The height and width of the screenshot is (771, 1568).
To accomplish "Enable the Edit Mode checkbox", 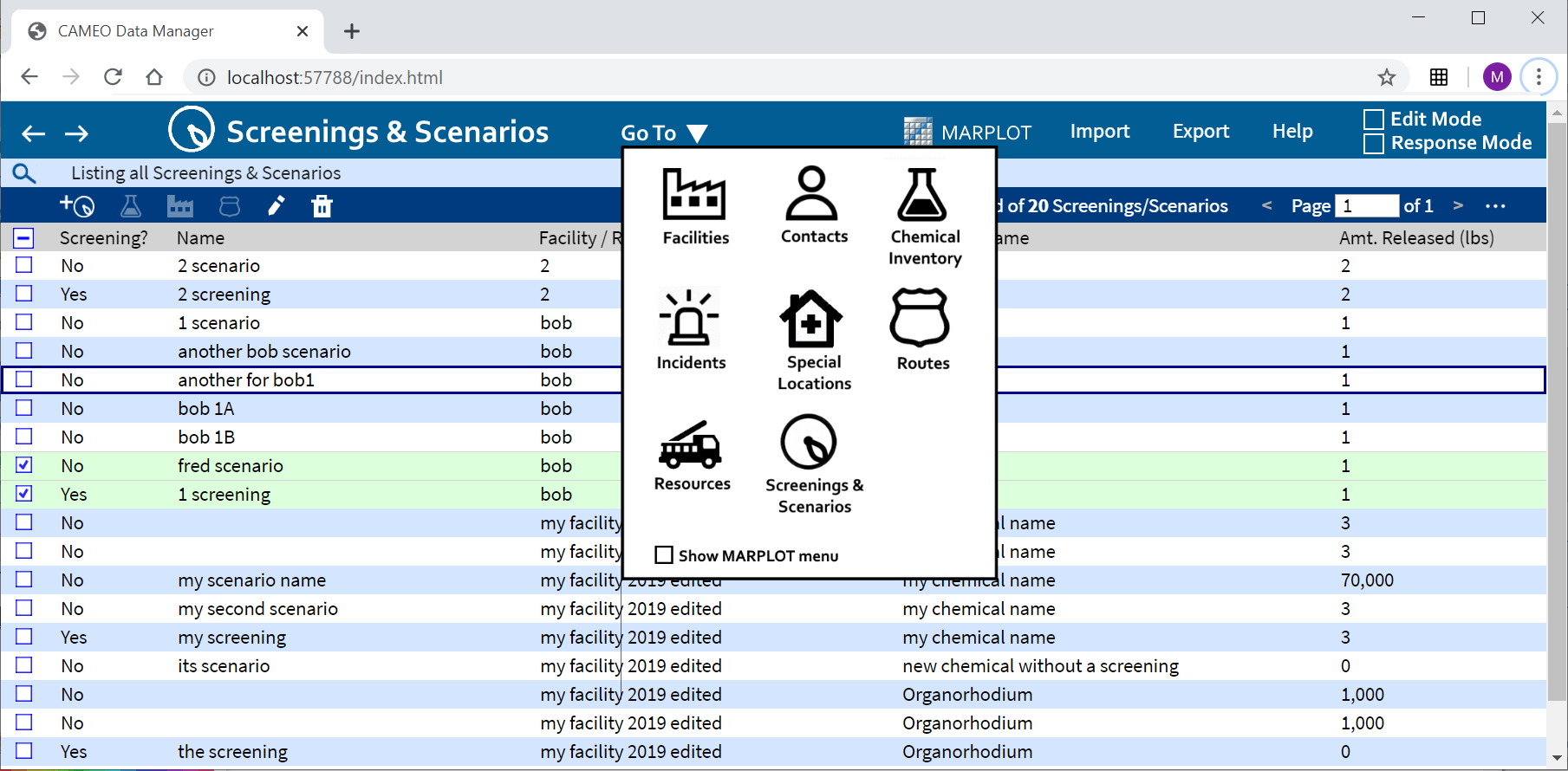I will [x=1373, y=120].
